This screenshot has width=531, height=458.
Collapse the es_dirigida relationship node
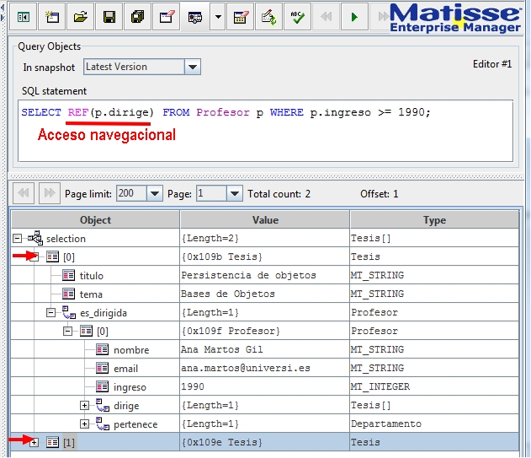[x=50, y=312]
